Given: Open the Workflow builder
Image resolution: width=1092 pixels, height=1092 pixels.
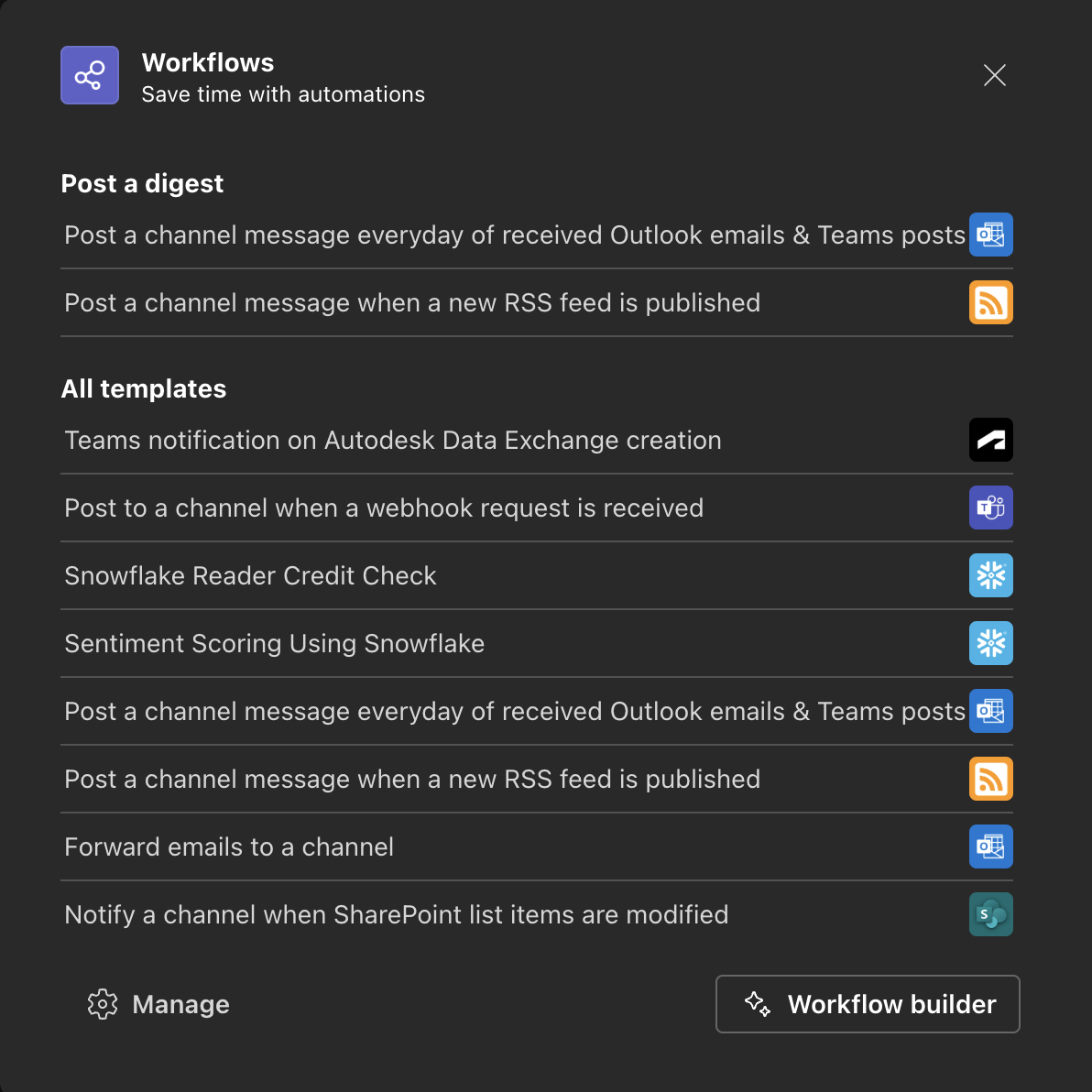Looking at the screenshot, I should pos(867,1004).
